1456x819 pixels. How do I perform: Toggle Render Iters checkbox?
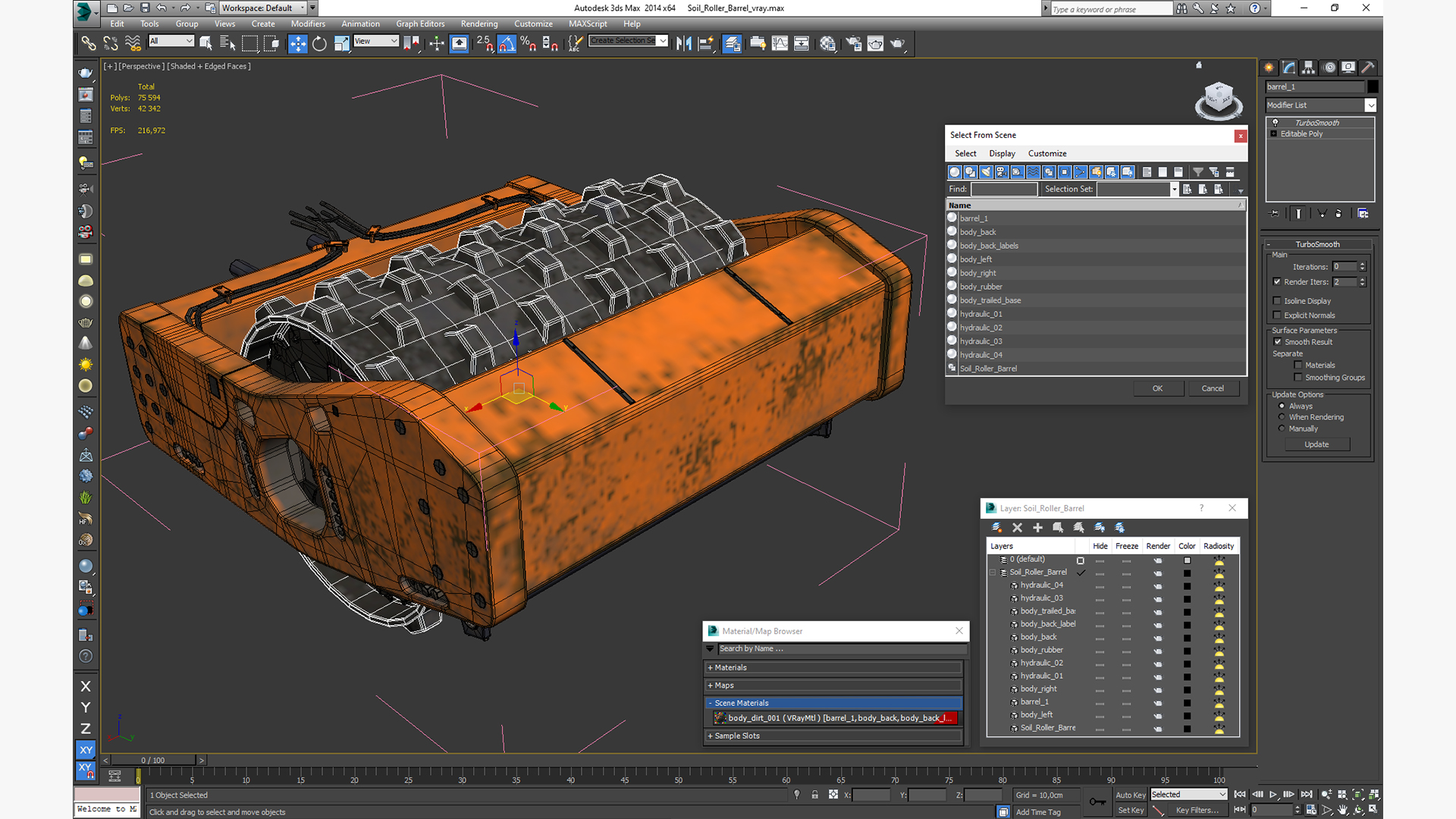click(1277, 281)
